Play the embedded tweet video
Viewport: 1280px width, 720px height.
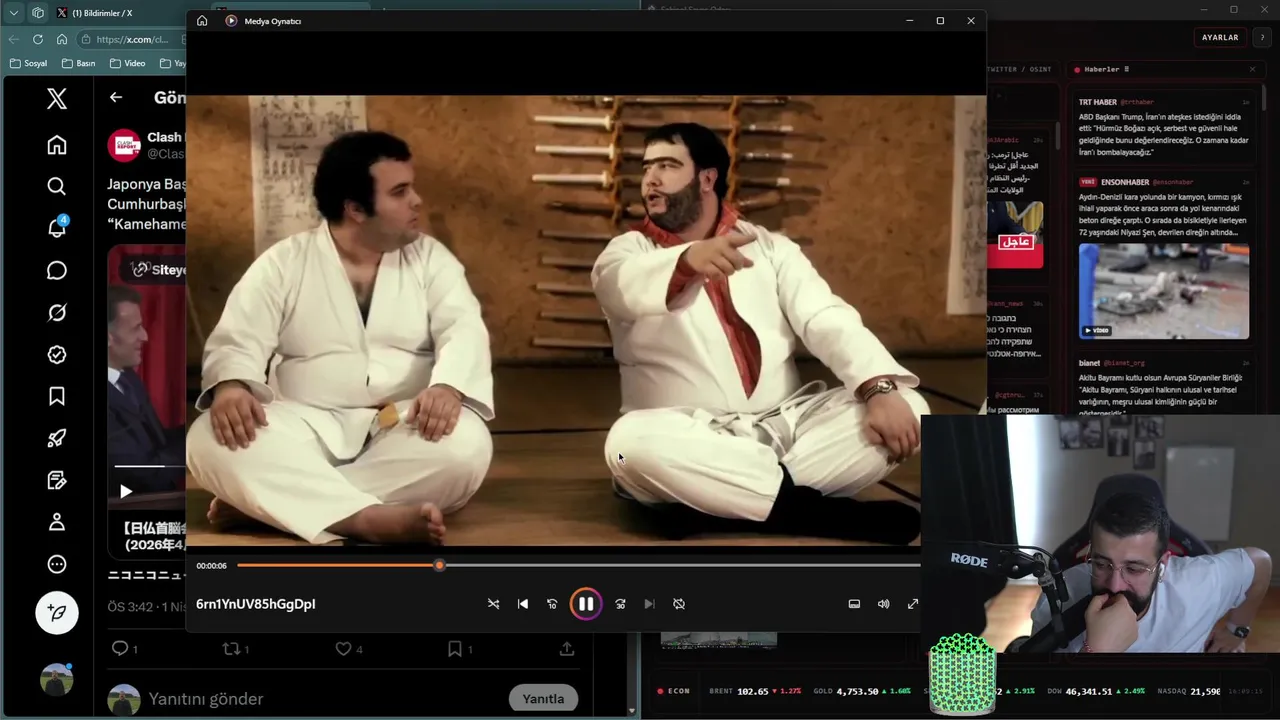(x=125, y=491)
